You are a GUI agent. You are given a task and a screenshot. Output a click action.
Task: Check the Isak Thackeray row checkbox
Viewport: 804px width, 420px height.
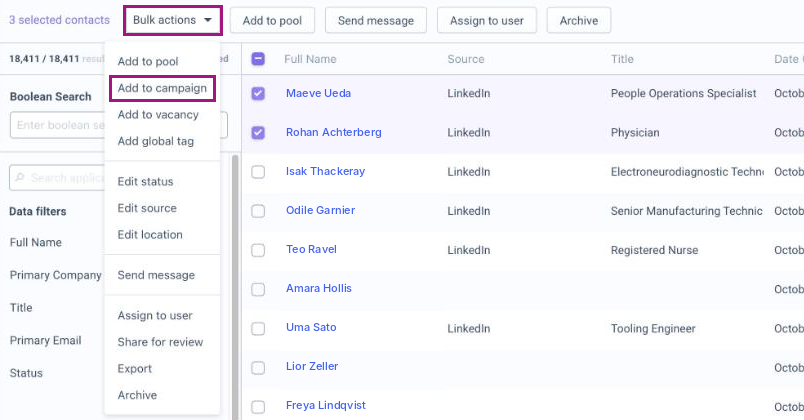click(x=258, y=171)
